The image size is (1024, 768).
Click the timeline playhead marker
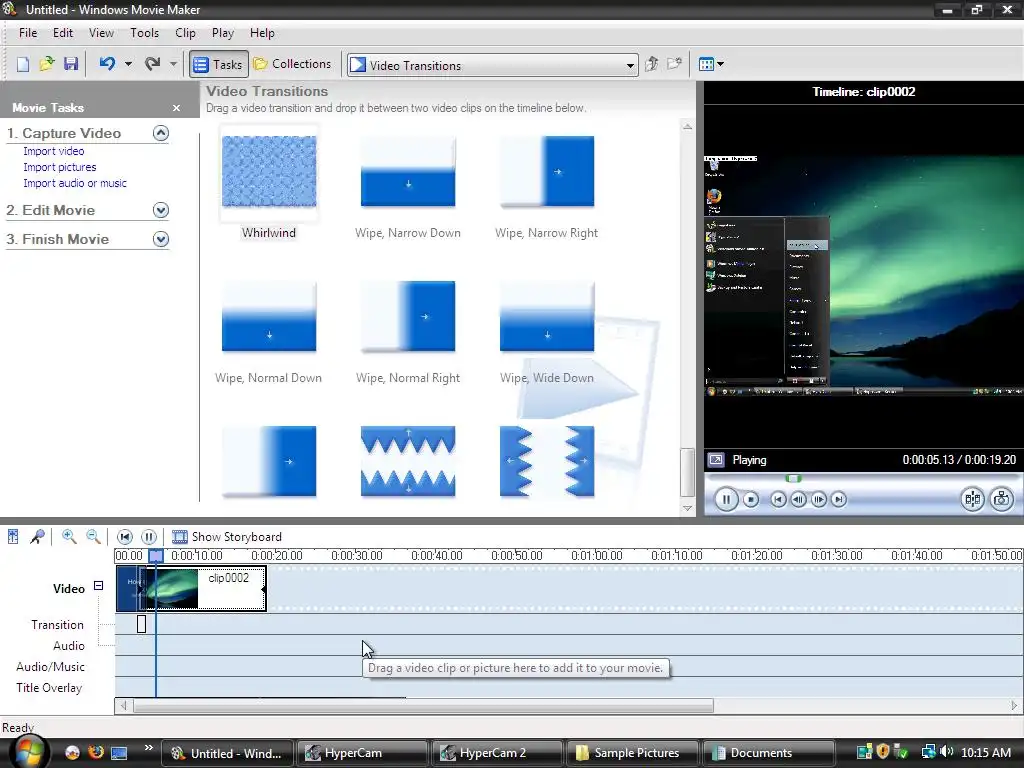(156, 556)
